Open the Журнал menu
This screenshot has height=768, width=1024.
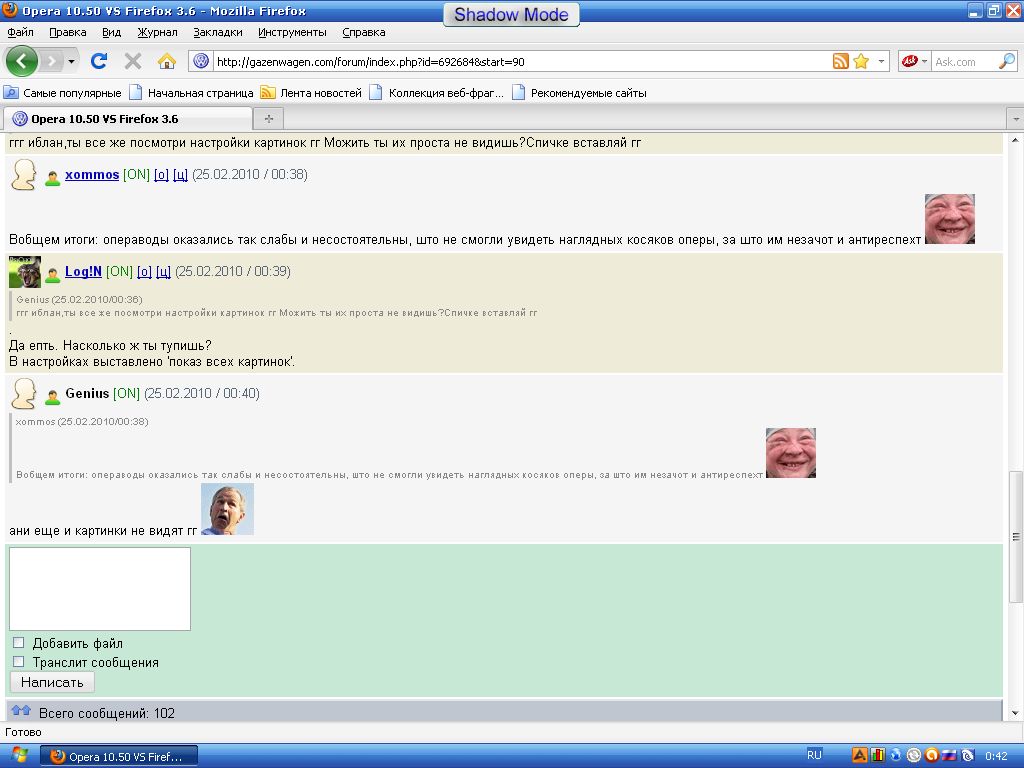click(157, 32)
